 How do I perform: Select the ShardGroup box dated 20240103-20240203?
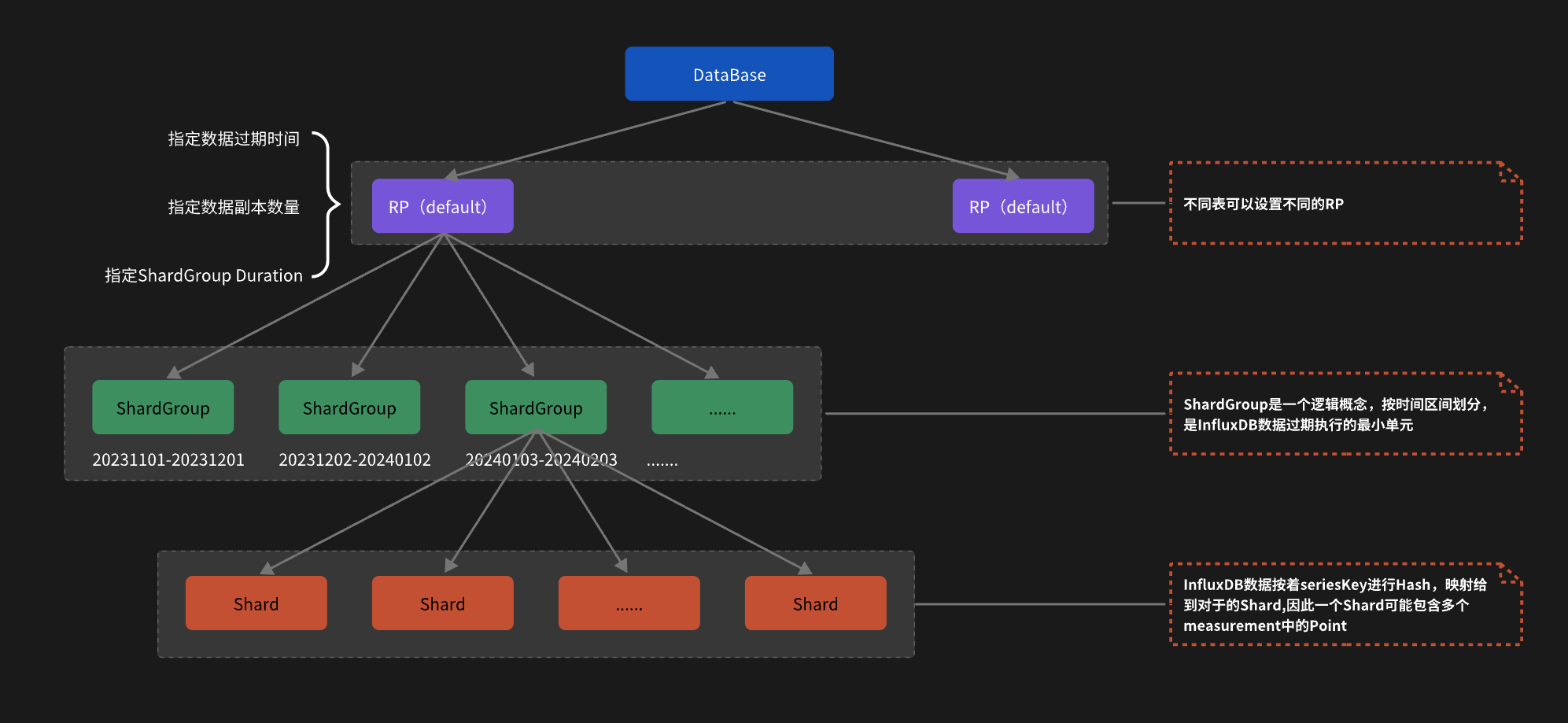(x=536, y=408)
